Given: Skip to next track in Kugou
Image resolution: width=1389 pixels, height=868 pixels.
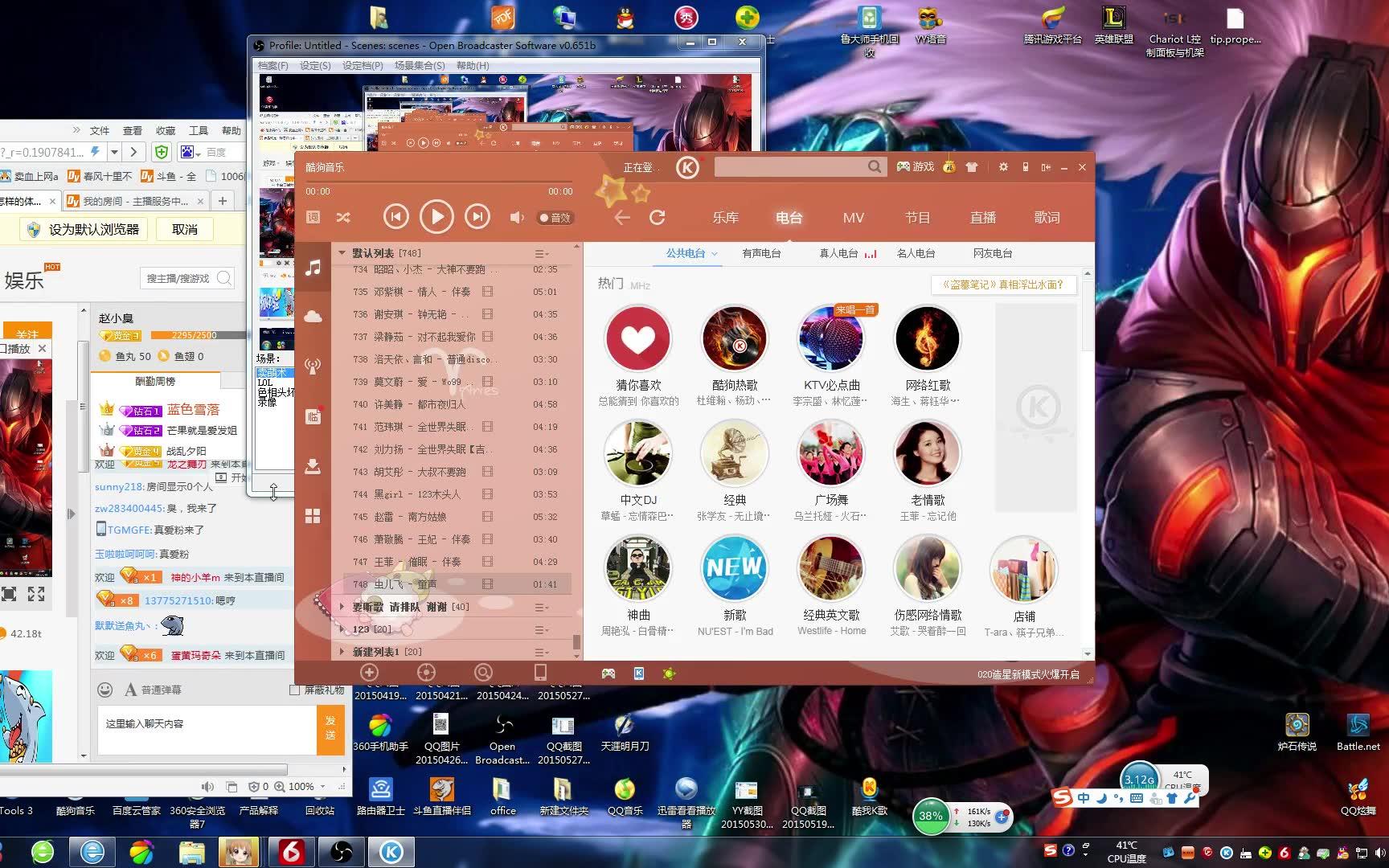Looking at the screenshot, I should click(x=477, y=217).
